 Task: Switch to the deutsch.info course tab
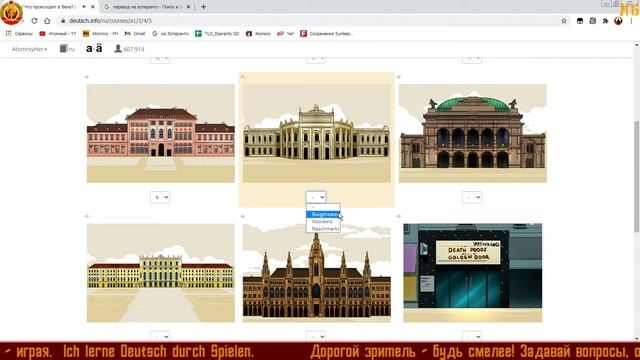[x=53, y=7]
